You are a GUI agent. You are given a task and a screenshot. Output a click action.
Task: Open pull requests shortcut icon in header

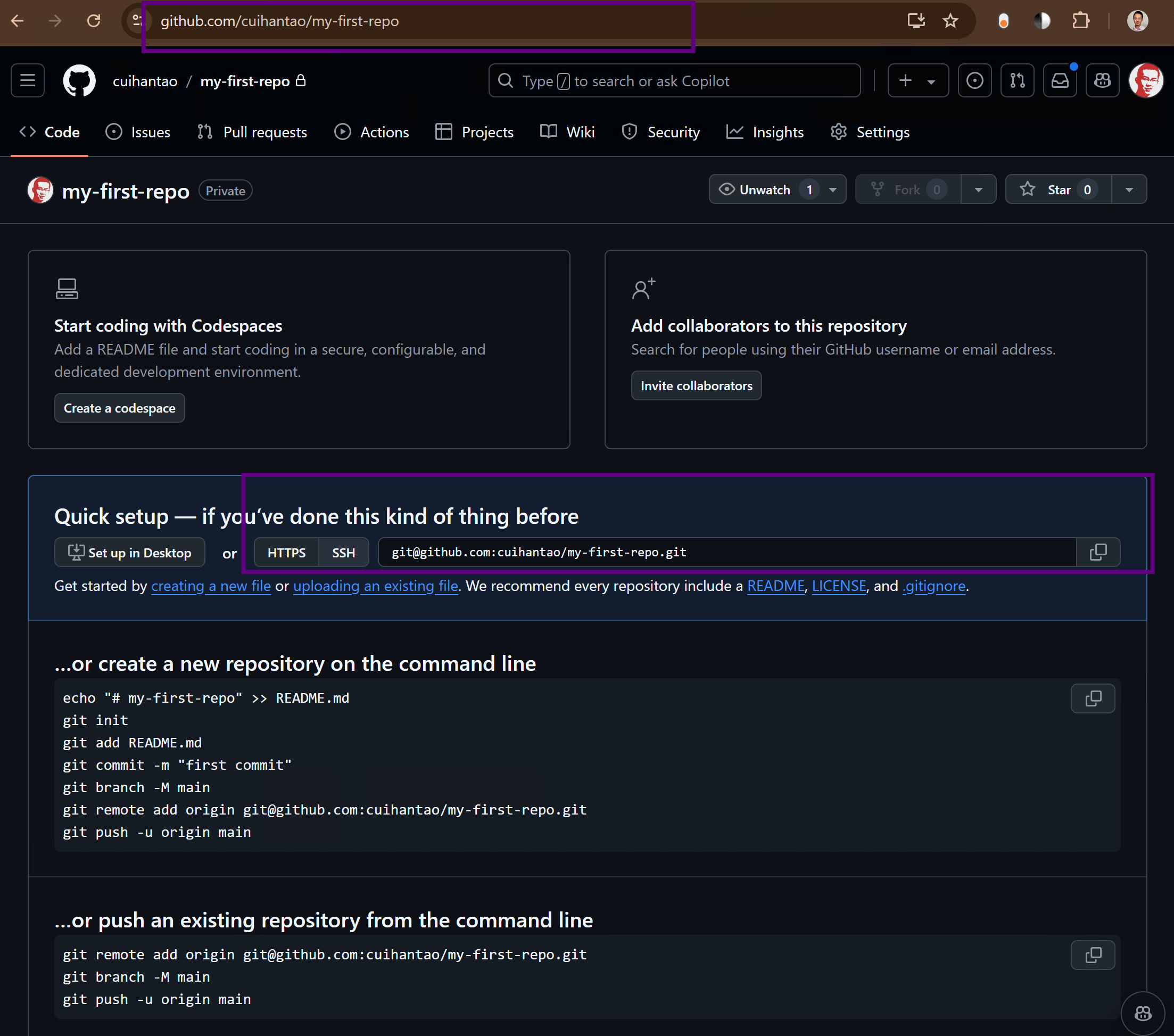click(x=1017, y=80)
